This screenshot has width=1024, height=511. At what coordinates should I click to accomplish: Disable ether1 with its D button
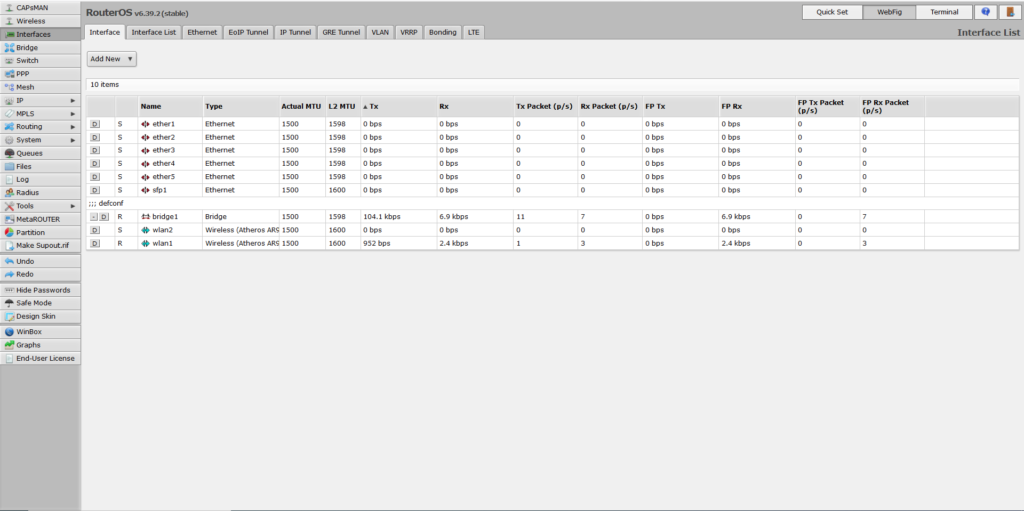95,124
